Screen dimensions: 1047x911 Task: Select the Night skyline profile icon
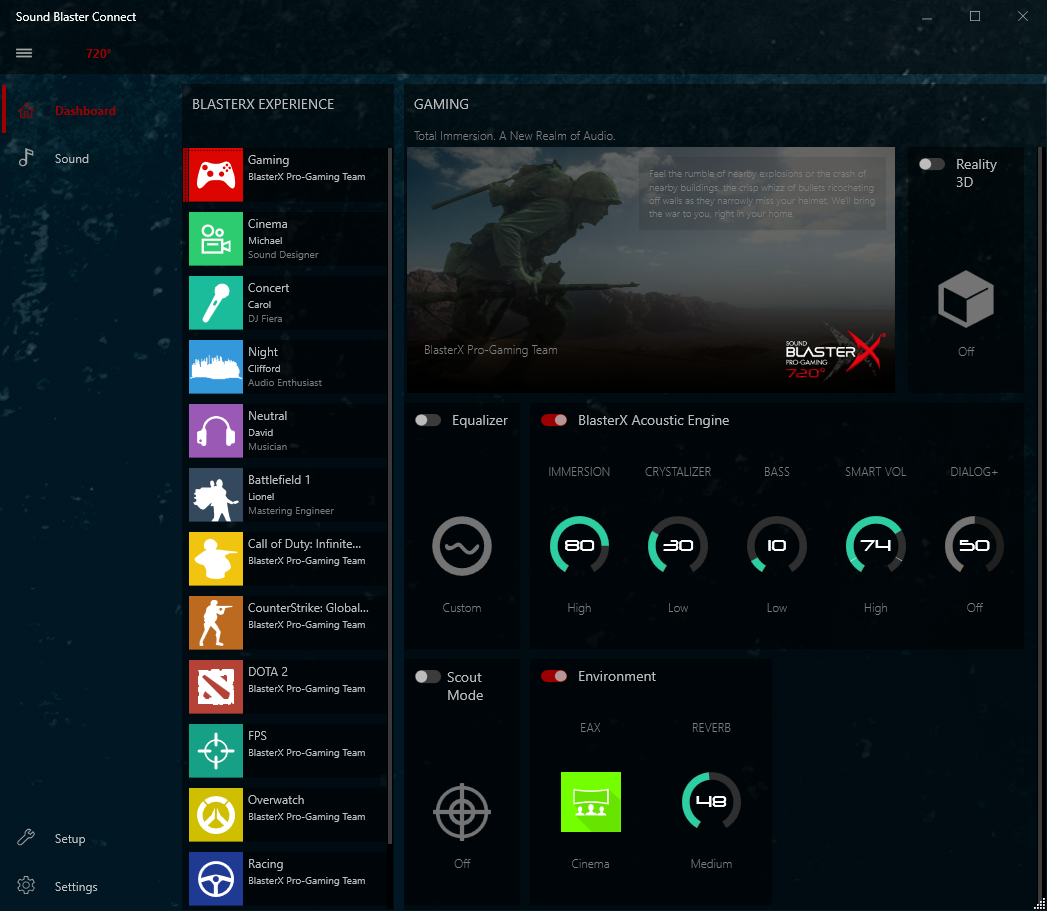coord(216,367)
